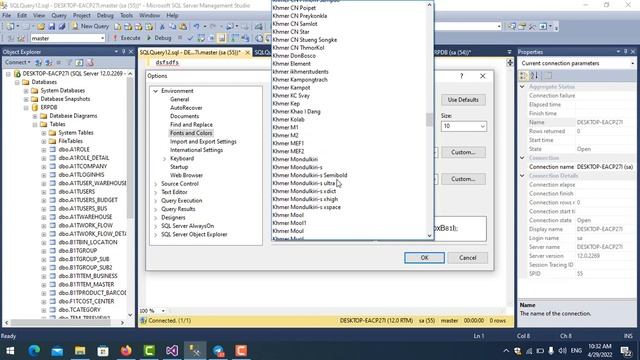640x360 pixels.
Task: Expand System Databases in Object Explorer
Action: pyautogui.click(x=26, y=91)
